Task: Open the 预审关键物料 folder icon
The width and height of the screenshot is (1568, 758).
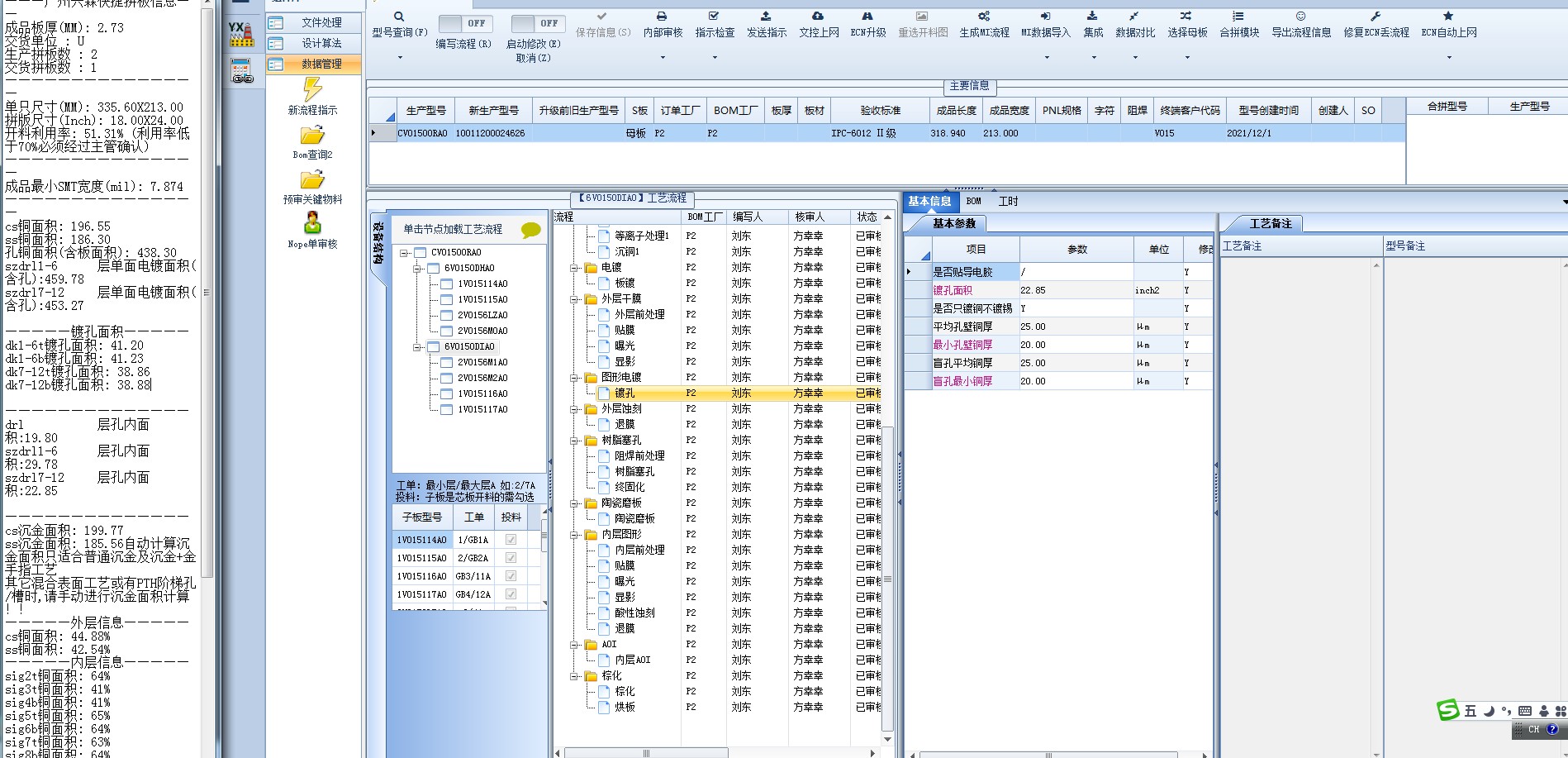Action: [312, 179]
